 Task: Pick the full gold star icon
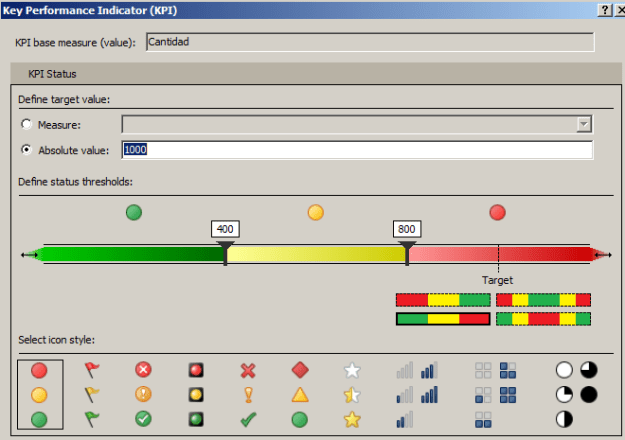tap(351, 419)
